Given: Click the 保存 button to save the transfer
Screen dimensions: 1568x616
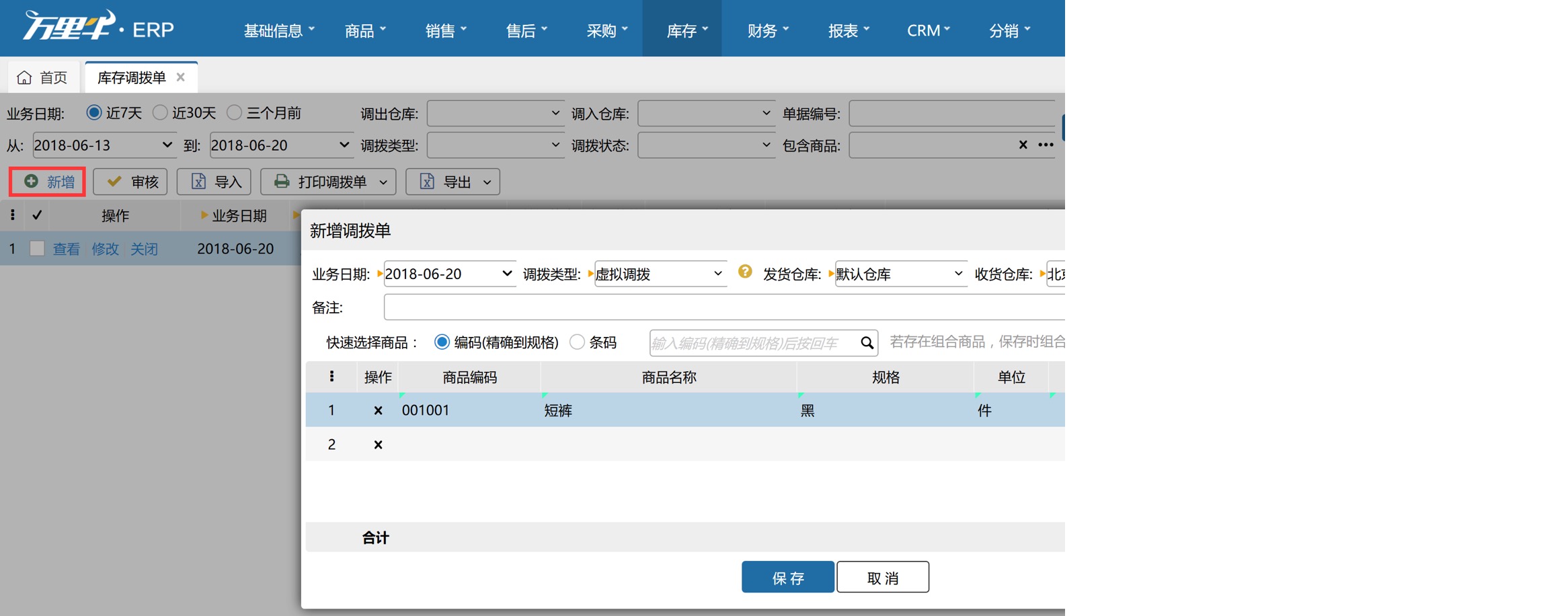Looking at the screenshot, I should (x=787, y=576).
